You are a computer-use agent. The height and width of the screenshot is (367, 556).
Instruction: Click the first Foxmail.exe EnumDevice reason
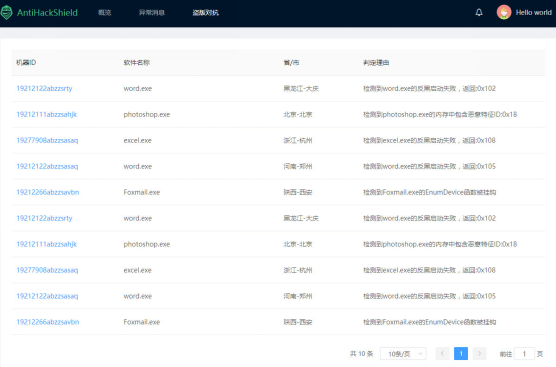click(x=429, y=192)
